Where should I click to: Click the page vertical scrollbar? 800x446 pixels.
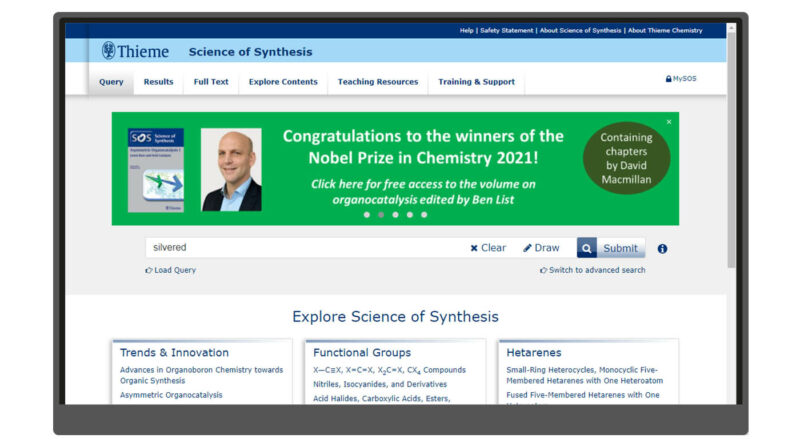point(731,148)
